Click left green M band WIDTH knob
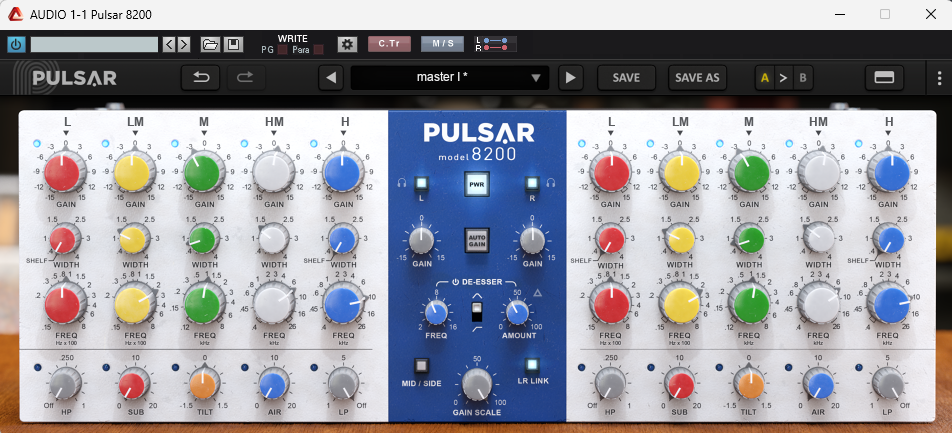The width and height of the screenshot is (952, 433). [x=202, y=239]
